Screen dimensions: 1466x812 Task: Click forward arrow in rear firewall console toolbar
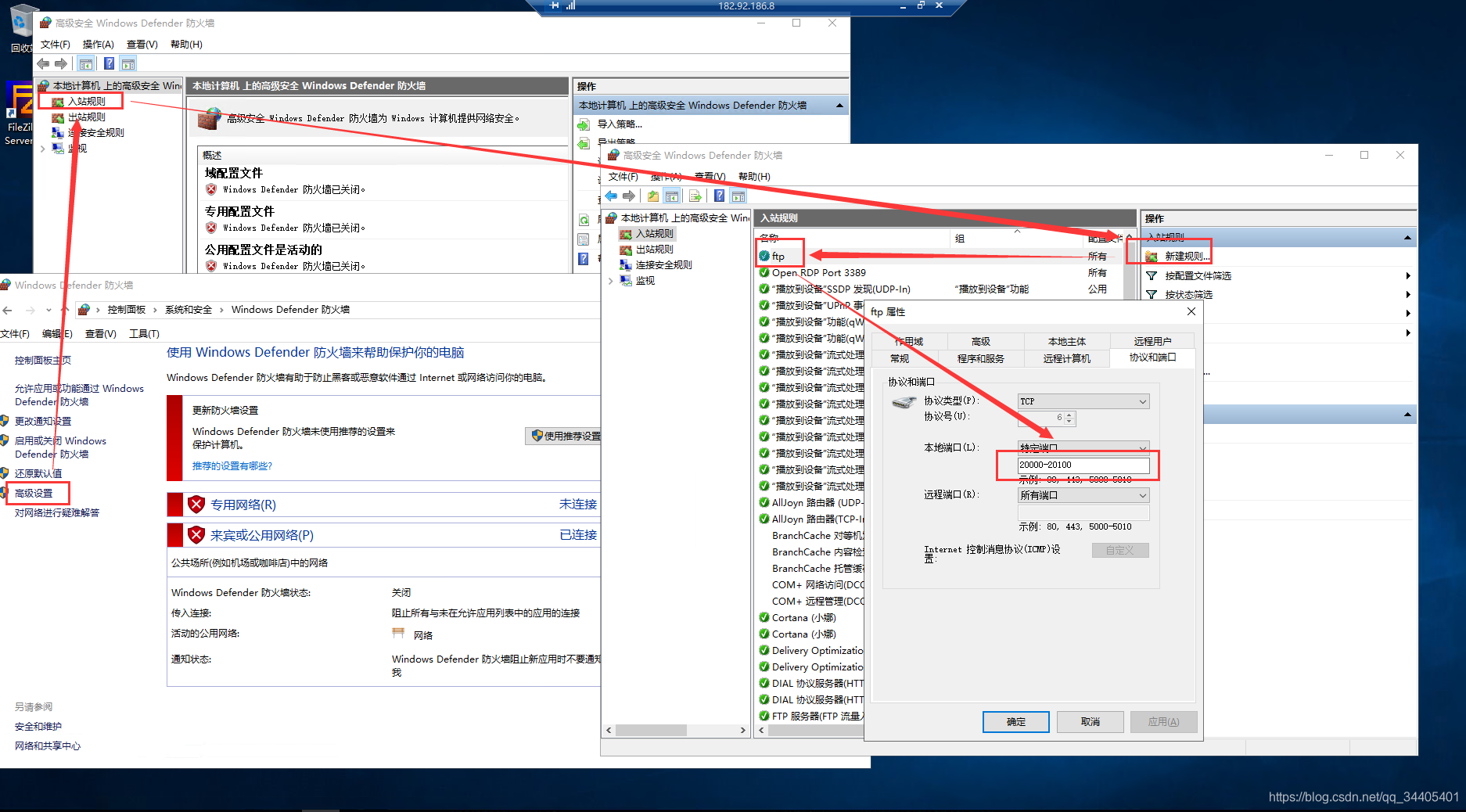point(61,63)
